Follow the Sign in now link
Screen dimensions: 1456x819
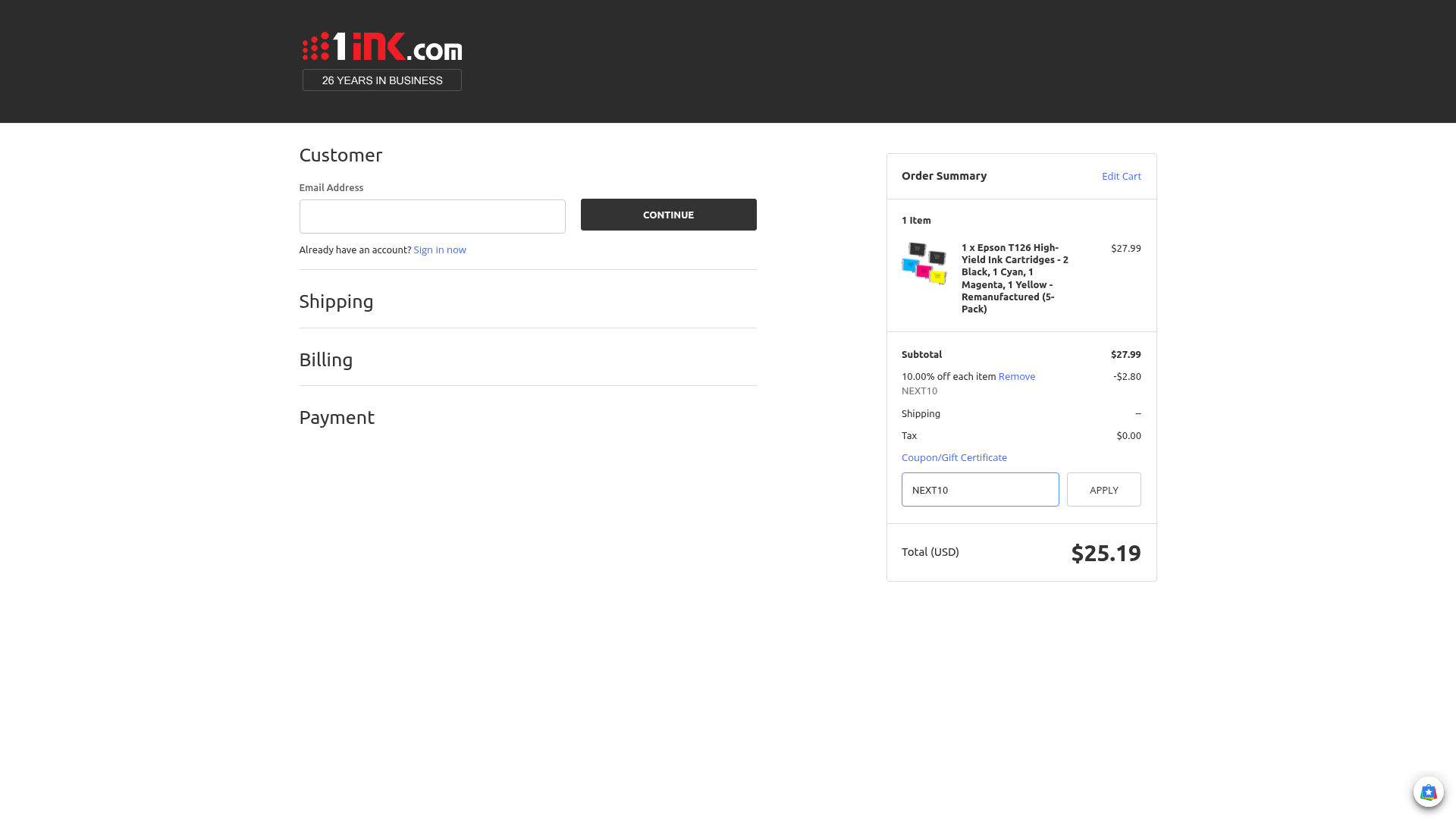click(440, 249)
